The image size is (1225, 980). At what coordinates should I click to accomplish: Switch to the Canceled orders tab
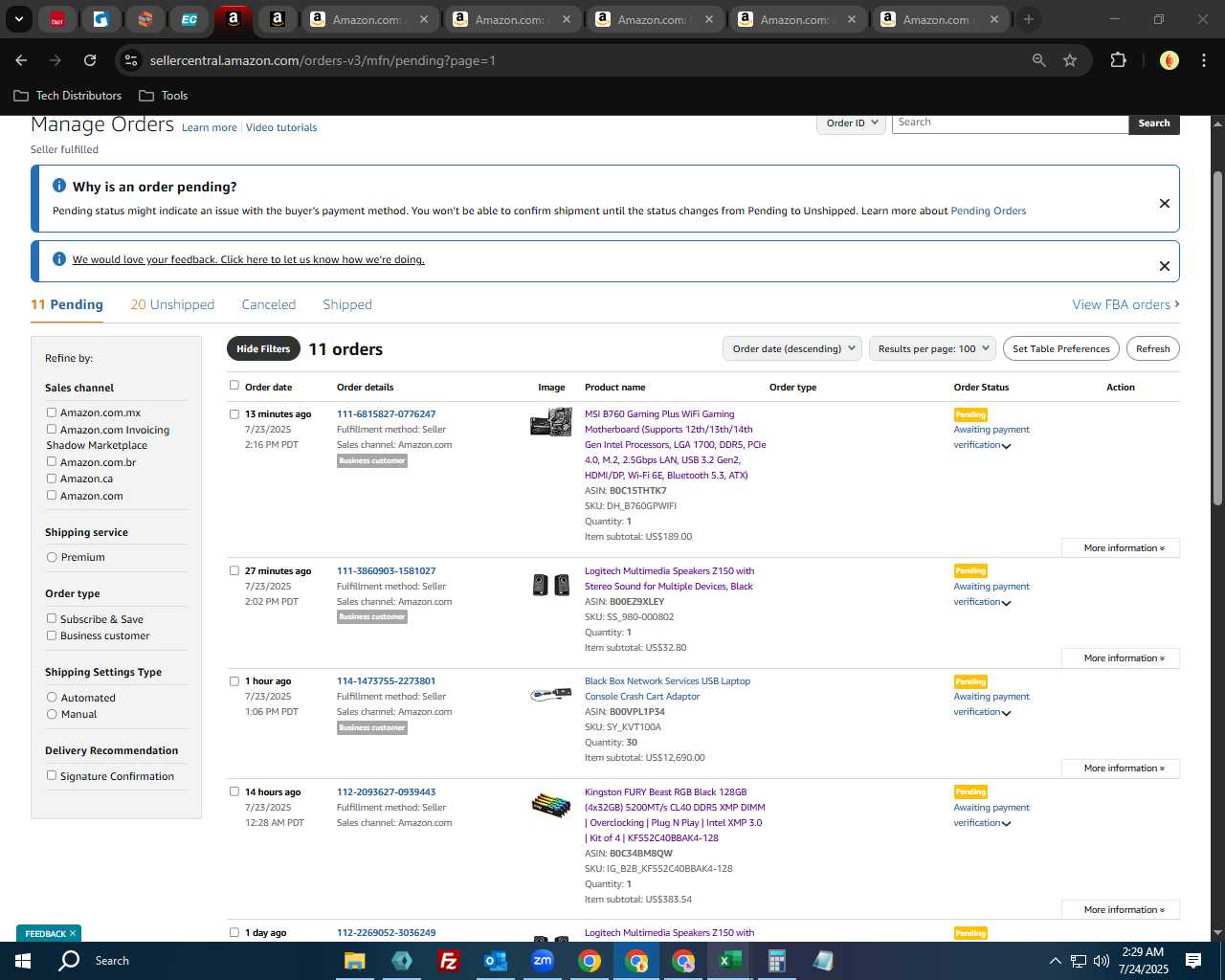point(269,304)
